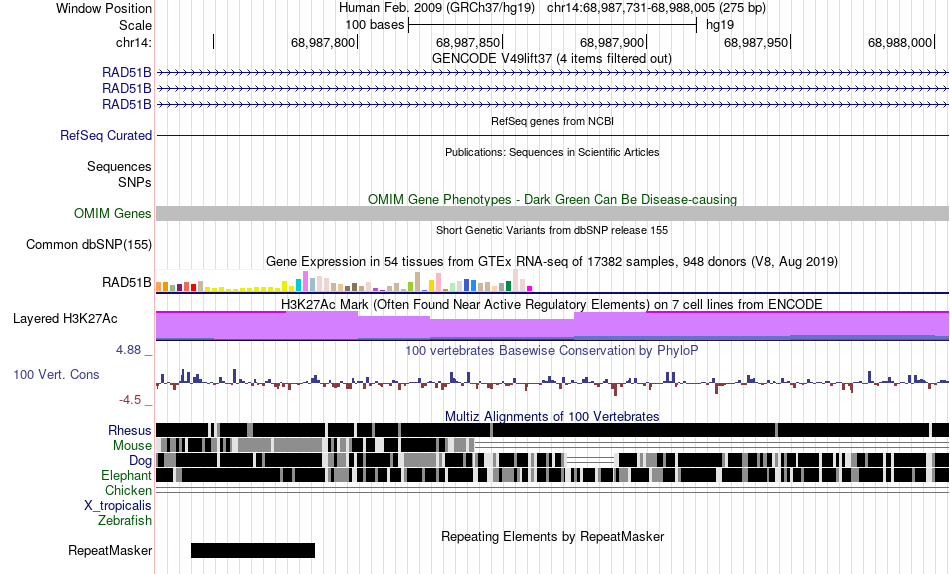Screen dimensions: 950x574
Task: Click RAD51B label beside GTEx expression bars
Action: click(x=127, y=282)
